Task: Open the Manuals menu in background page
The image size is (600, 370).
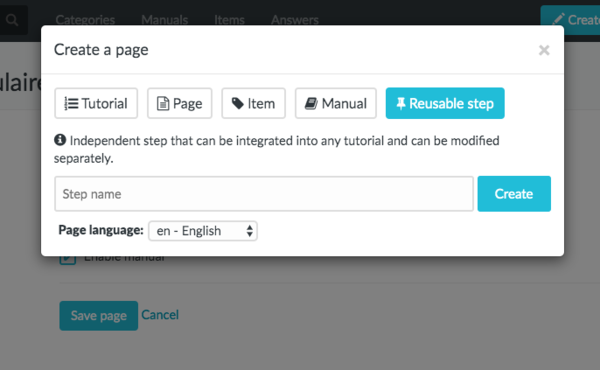Action: tap(165, 19)
